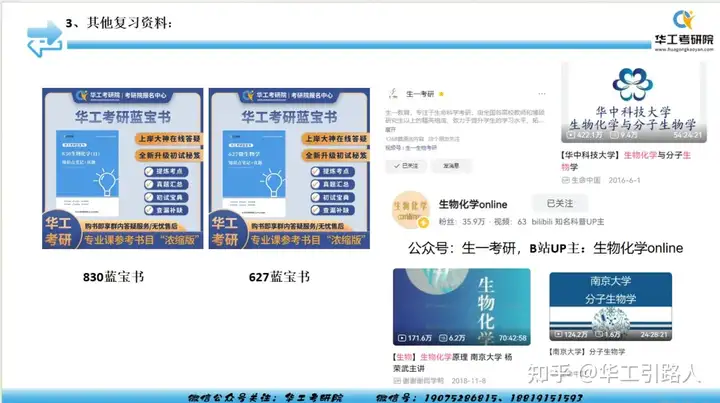Click the 生一考研 account avatar
This screenshot has width=720, height=403.
click(x=393, y=94)
